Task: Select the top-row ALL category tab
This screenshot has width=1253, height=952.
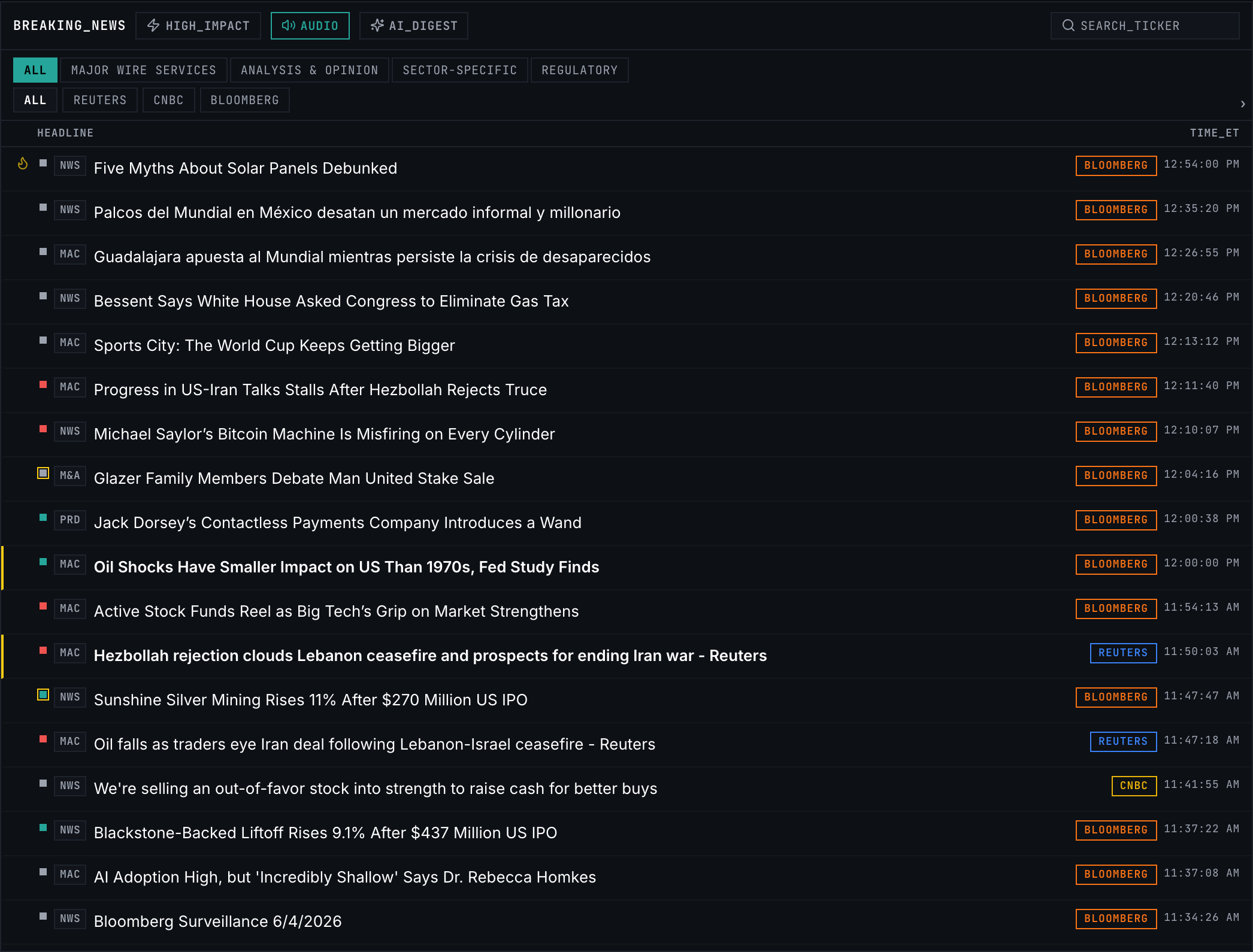Action: coord(35,70)
